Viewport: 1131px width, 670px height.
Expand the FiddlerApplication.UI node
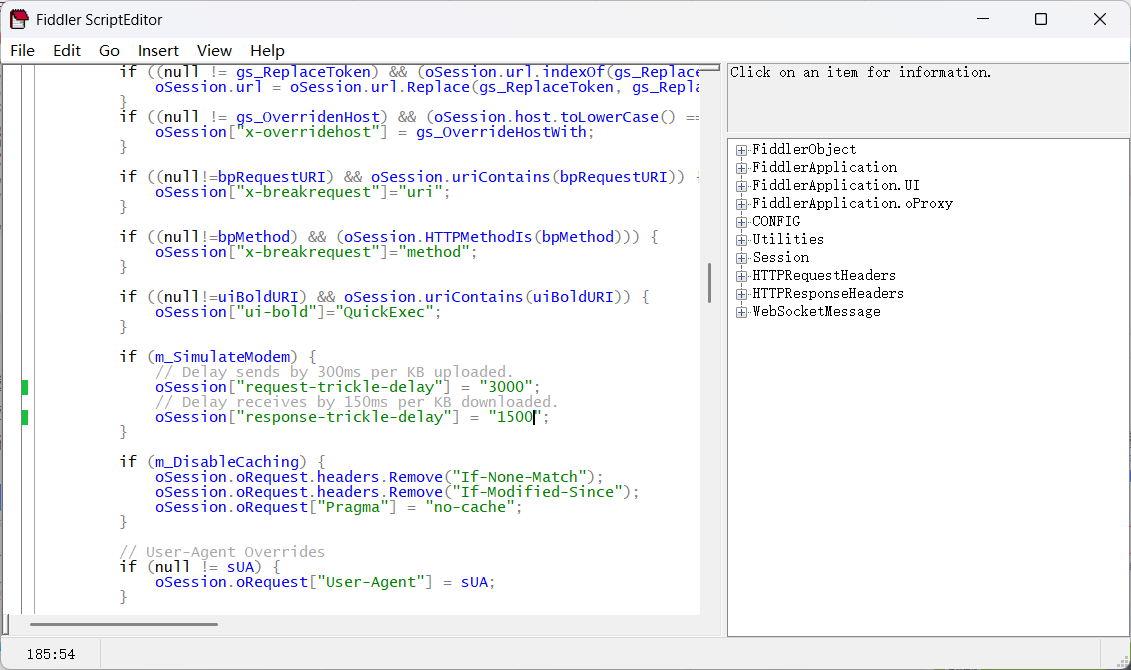pyautogui.click(x=741, y=186)
